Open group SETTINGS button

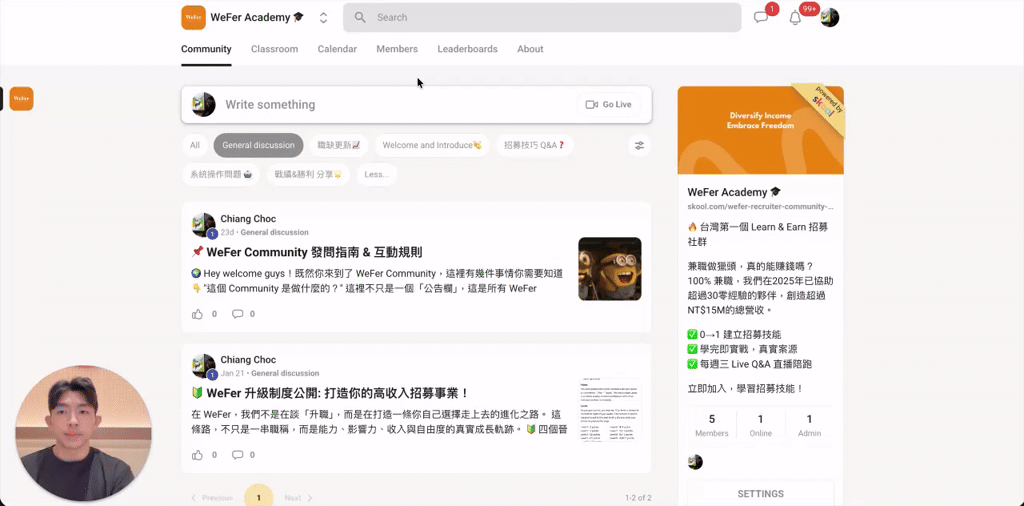point(760,494)
